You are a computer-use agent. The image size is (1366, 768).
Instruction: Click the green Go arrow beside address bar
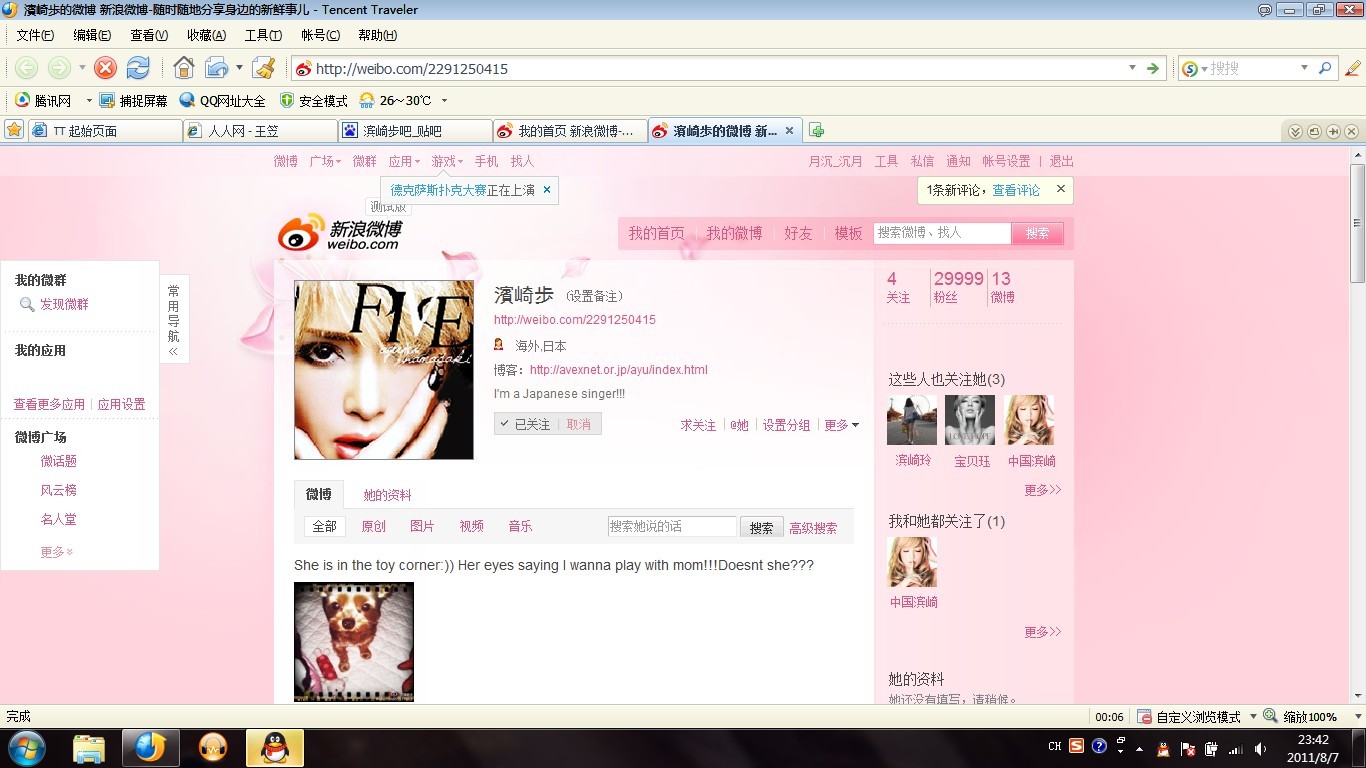pos(1153,68)
